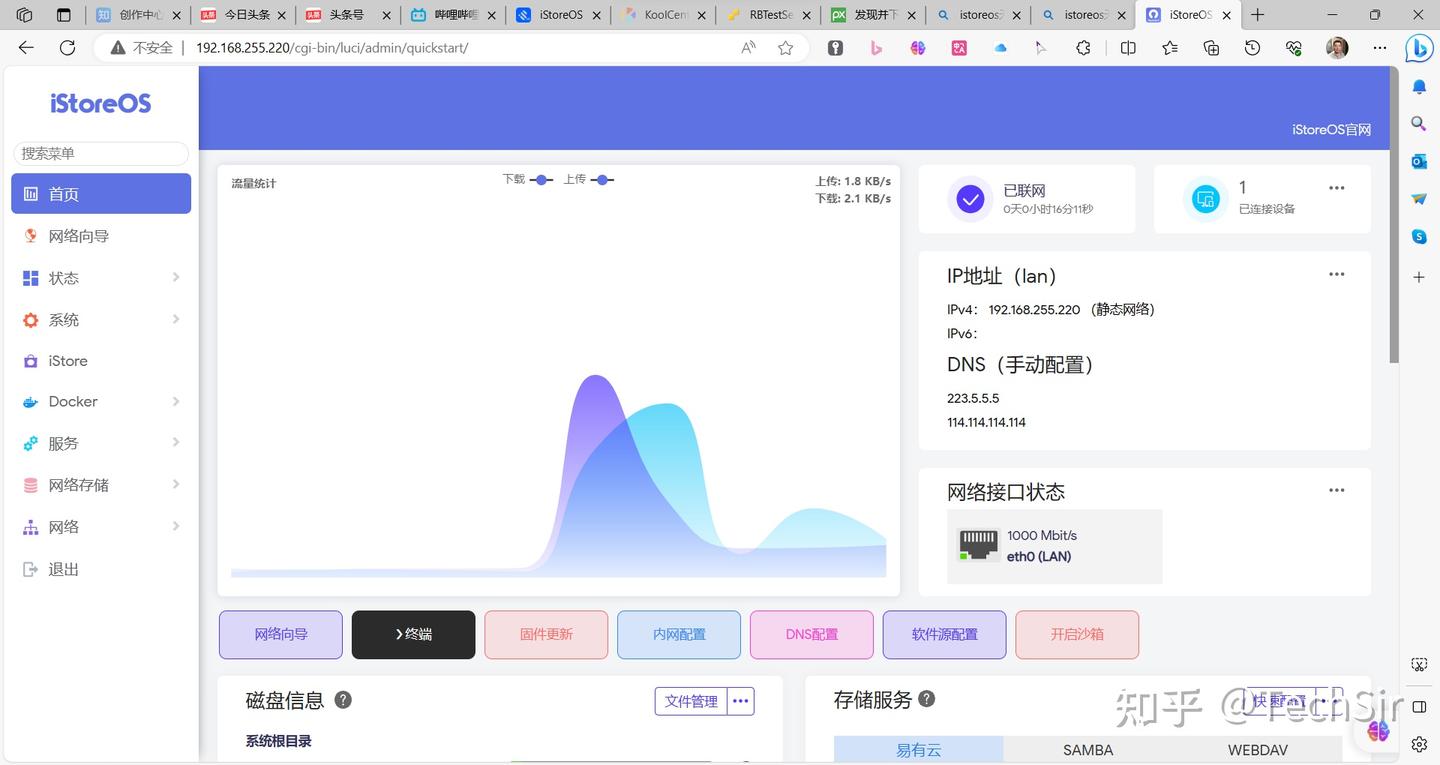Open options menu for 网络接口状态 card

[1337, 491]
